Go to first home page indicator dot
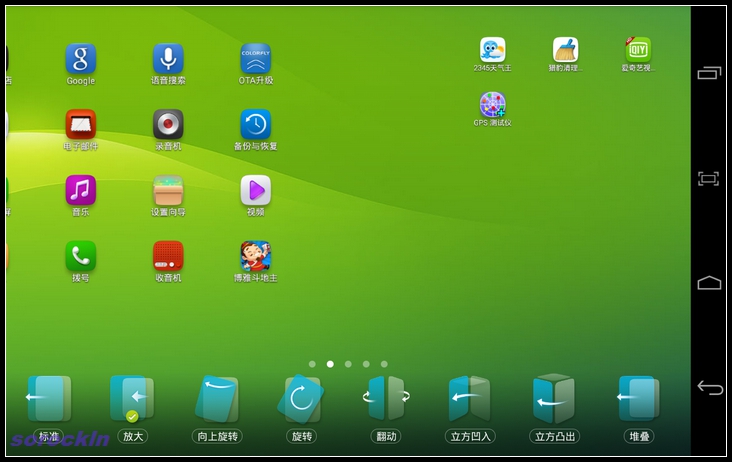Image resolution: width=732 pixels, height=462 pixels. pos(312,364)
